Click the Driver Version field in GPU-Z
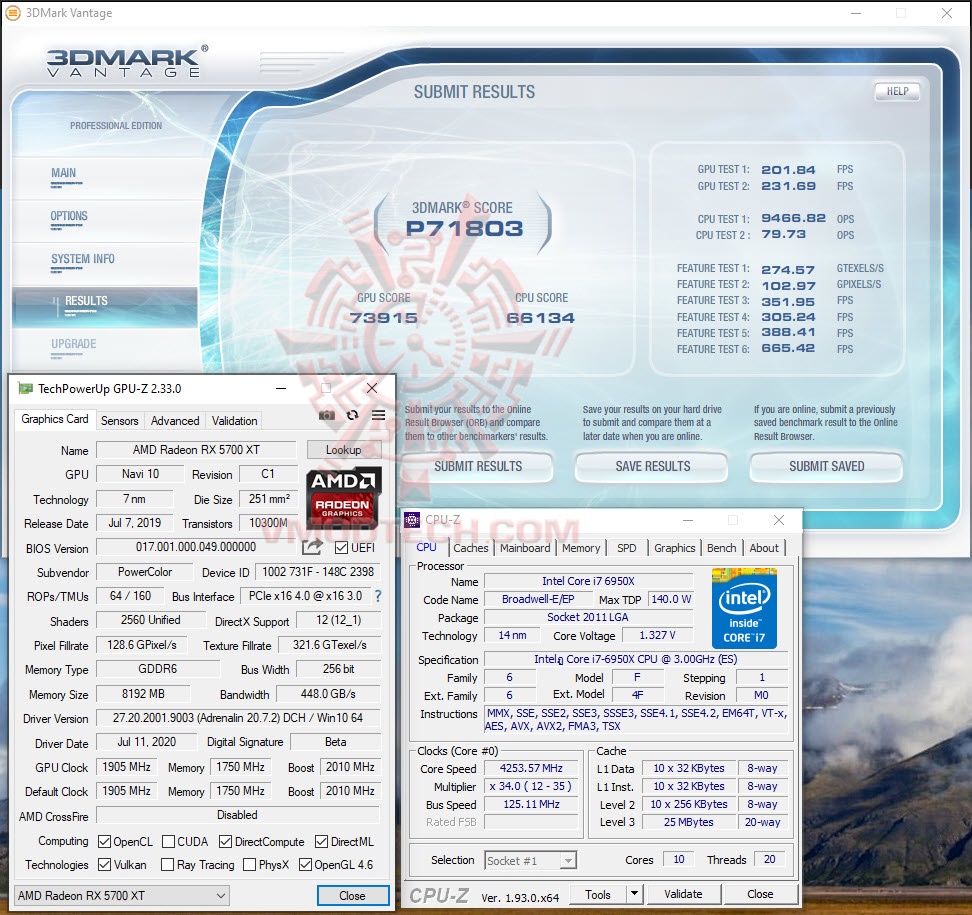The height and width of the screenshot is (915, 972). pos(238,718)
